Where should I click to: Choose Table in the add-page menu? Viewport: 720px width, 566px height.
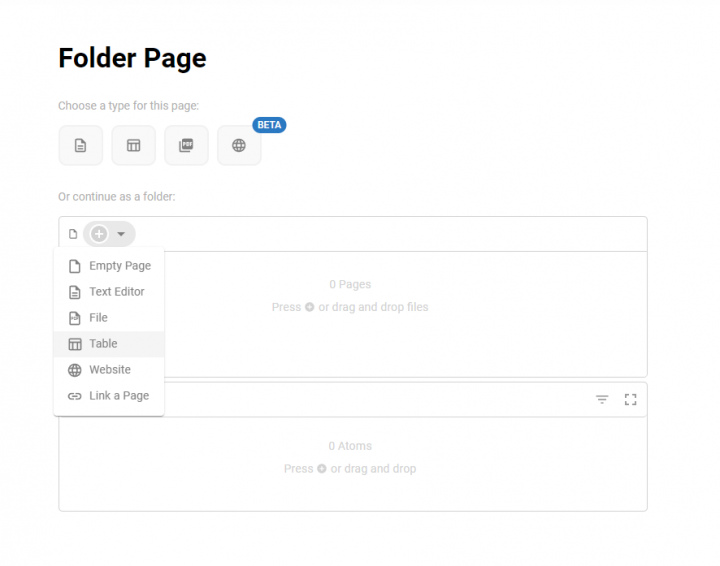[103, 344]
